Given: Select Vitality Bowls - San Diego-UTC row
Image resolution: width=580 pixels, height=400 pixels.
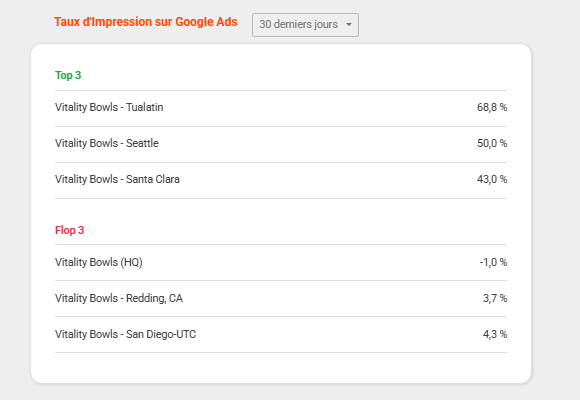Looking at the screenshot, I should [x=281, y=334].
